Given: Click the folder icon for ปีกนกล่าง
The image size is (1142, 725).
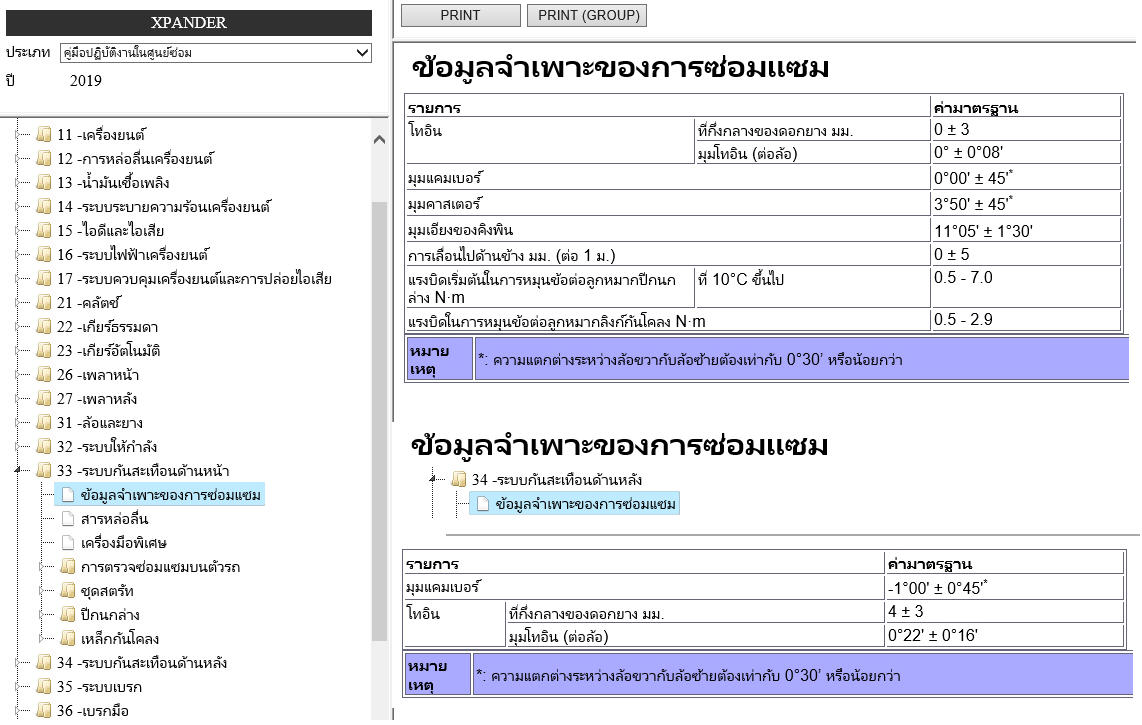Looking at the screenshot, I should pos(68,615).
